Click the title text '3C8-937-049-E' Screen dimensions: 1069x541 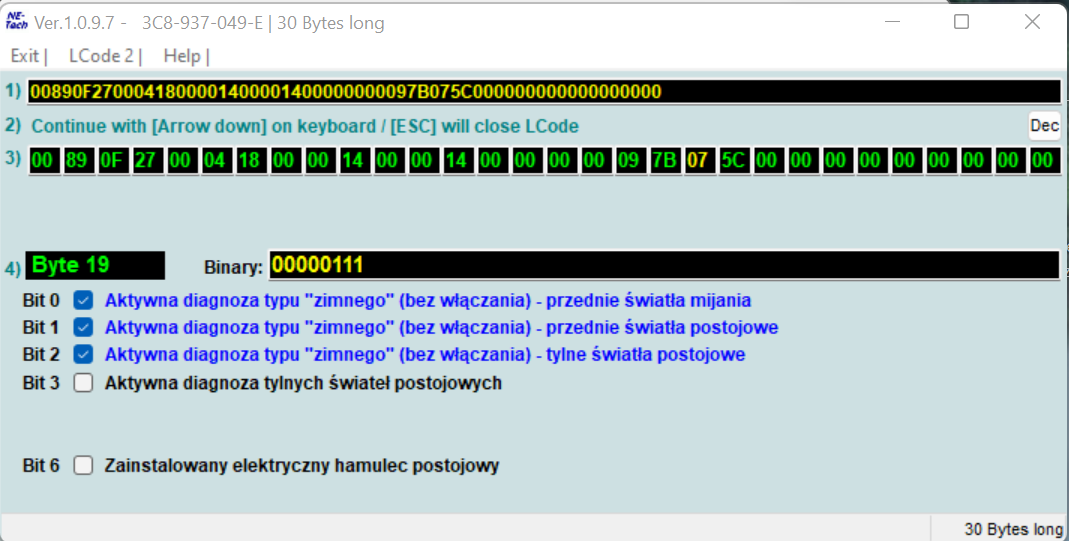click(x=202, y=23)
